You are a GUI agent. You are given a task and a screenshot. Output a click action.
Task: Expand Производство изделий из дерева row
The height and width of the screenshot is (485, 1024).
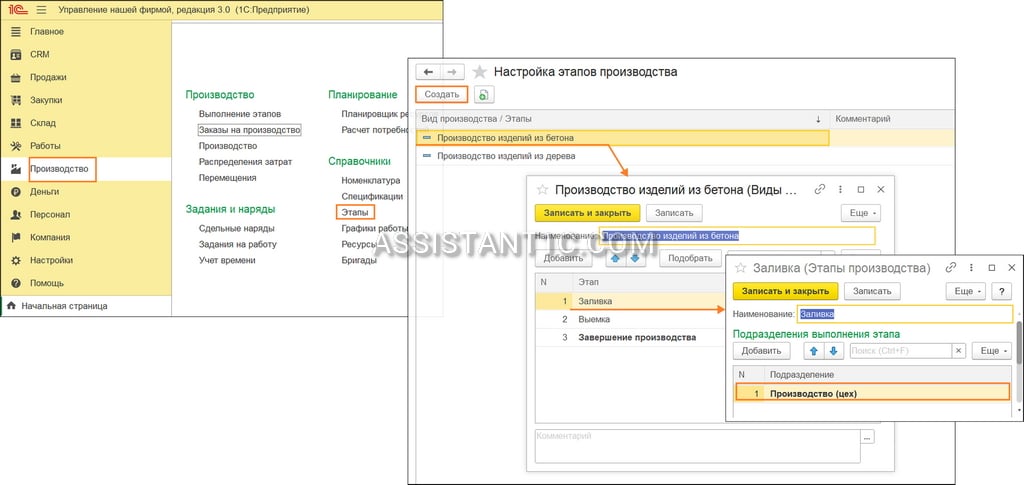[x=427, y=156]
